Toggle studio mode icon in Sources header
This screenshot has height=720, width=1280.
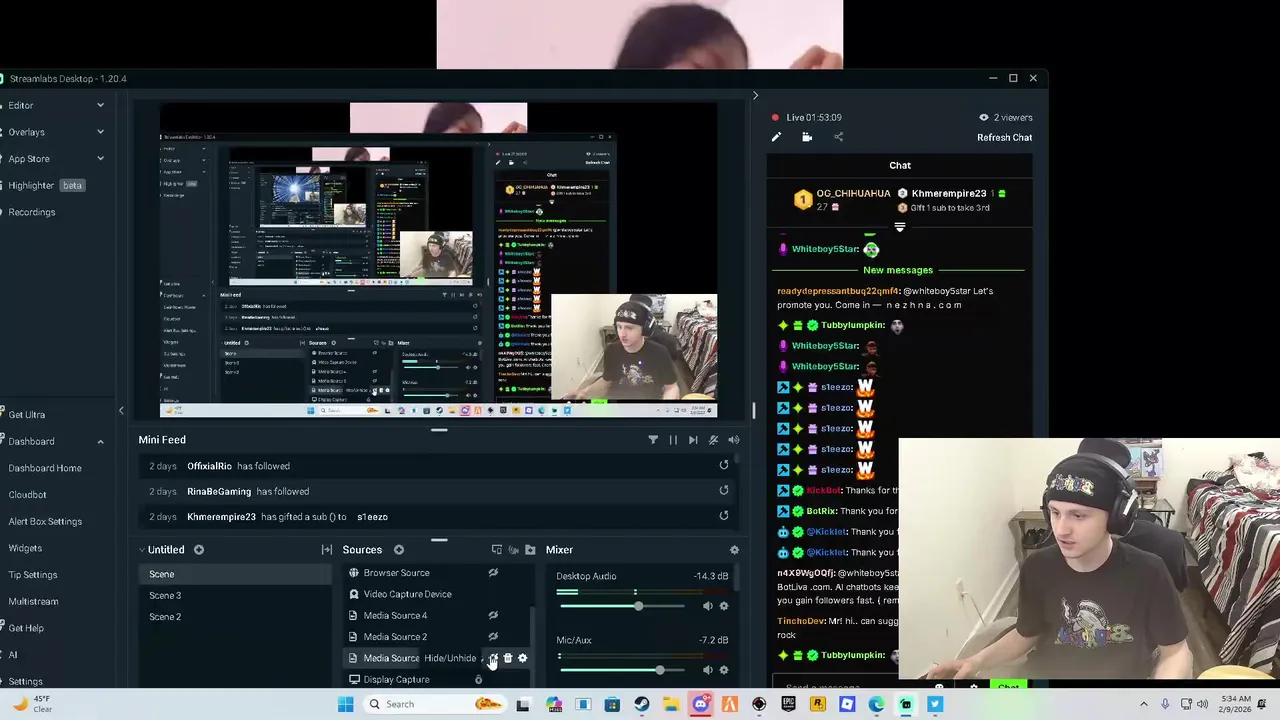(497, 550)
